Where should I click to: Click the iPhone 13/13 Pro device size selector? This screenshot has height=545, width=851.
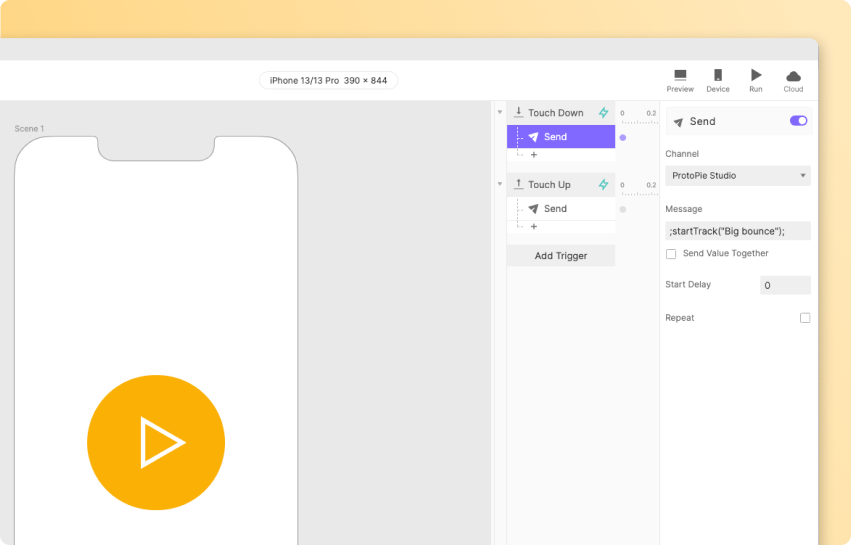[328, 80]
